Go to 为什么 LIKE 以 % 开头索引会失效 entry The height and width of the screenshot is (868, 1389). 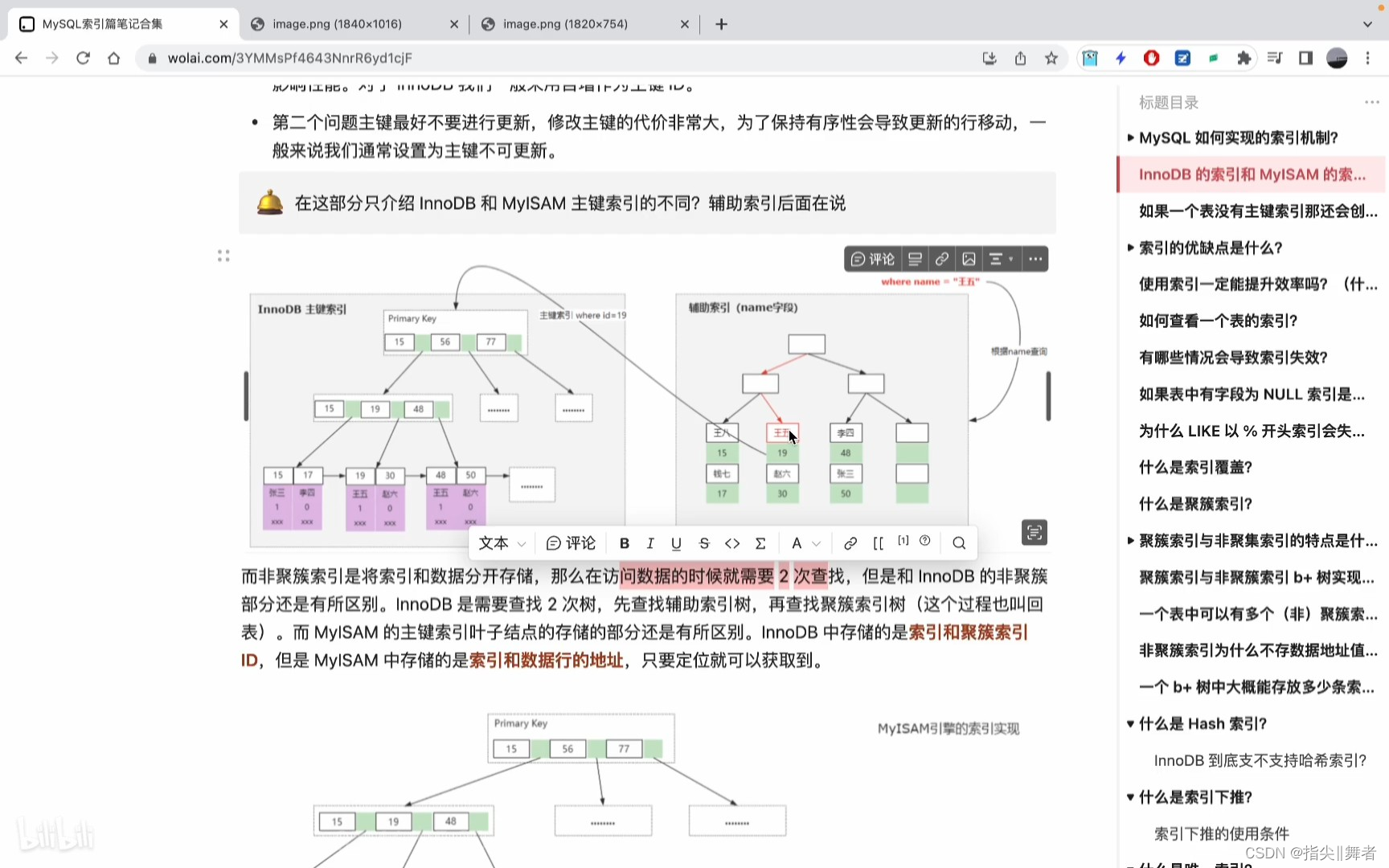[1252, 431]
